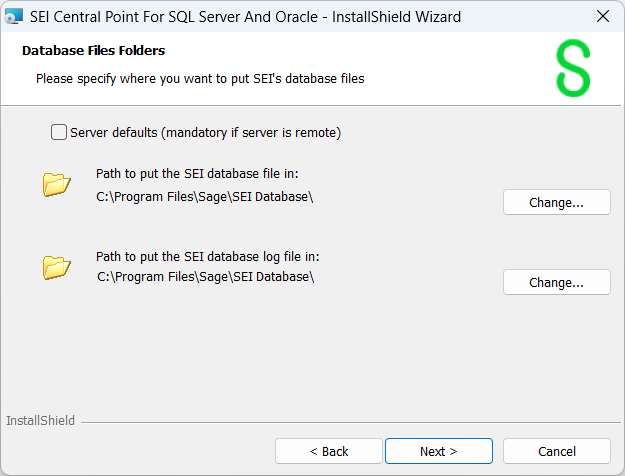The image size is (625, 476).
Task: Click the InstallShield label at bottom left
Action: pyautogui.click(x=40, y=421)
